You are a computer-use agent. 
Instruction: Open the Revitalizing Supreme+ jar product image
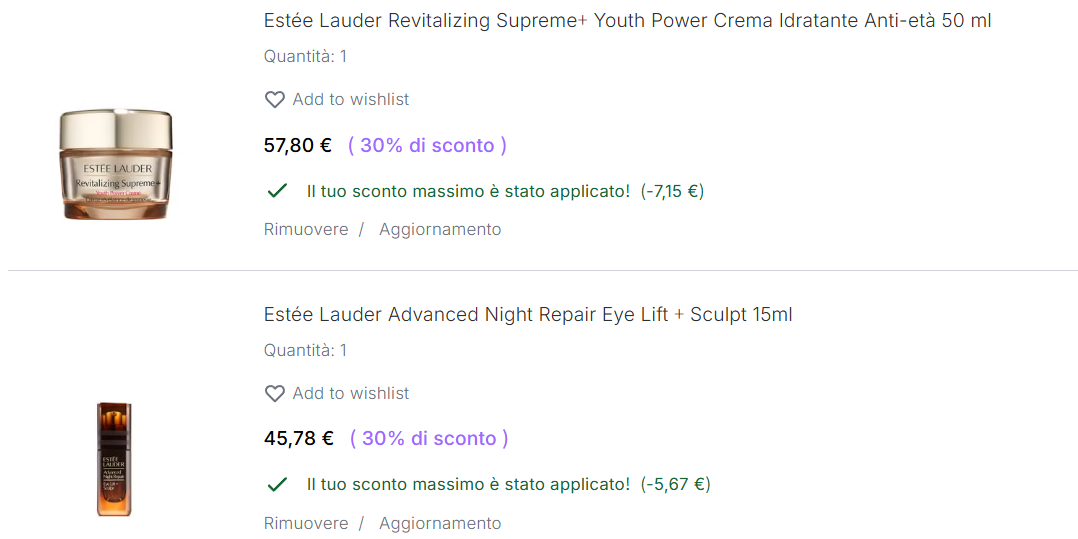(116, 165)
